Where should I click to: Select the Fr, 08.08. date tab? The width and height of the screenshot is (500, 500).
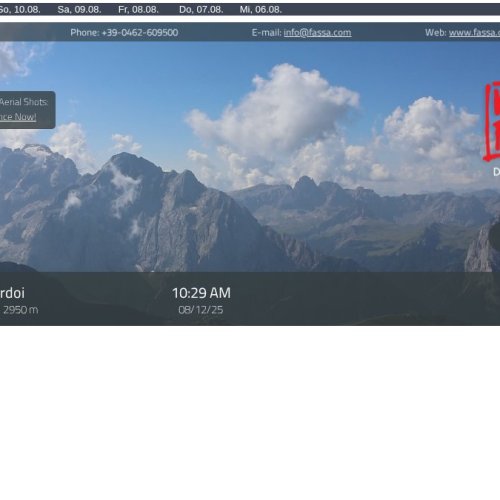pyautogui.click(x=138, y=10)
